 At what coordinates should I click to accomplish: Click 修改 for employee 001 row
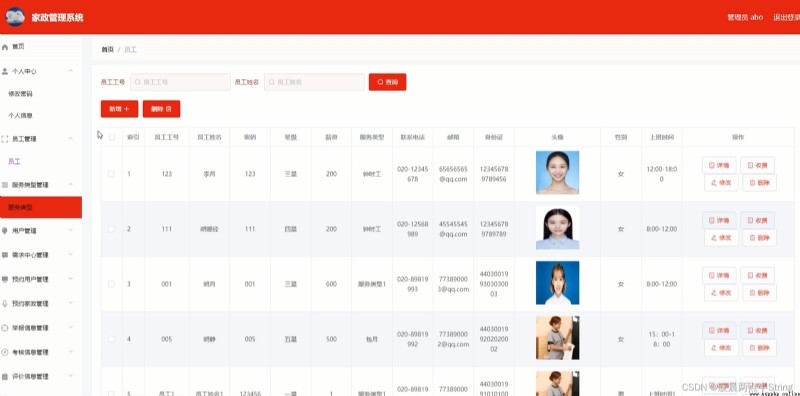pyautogui.click(x=721, y=293)
